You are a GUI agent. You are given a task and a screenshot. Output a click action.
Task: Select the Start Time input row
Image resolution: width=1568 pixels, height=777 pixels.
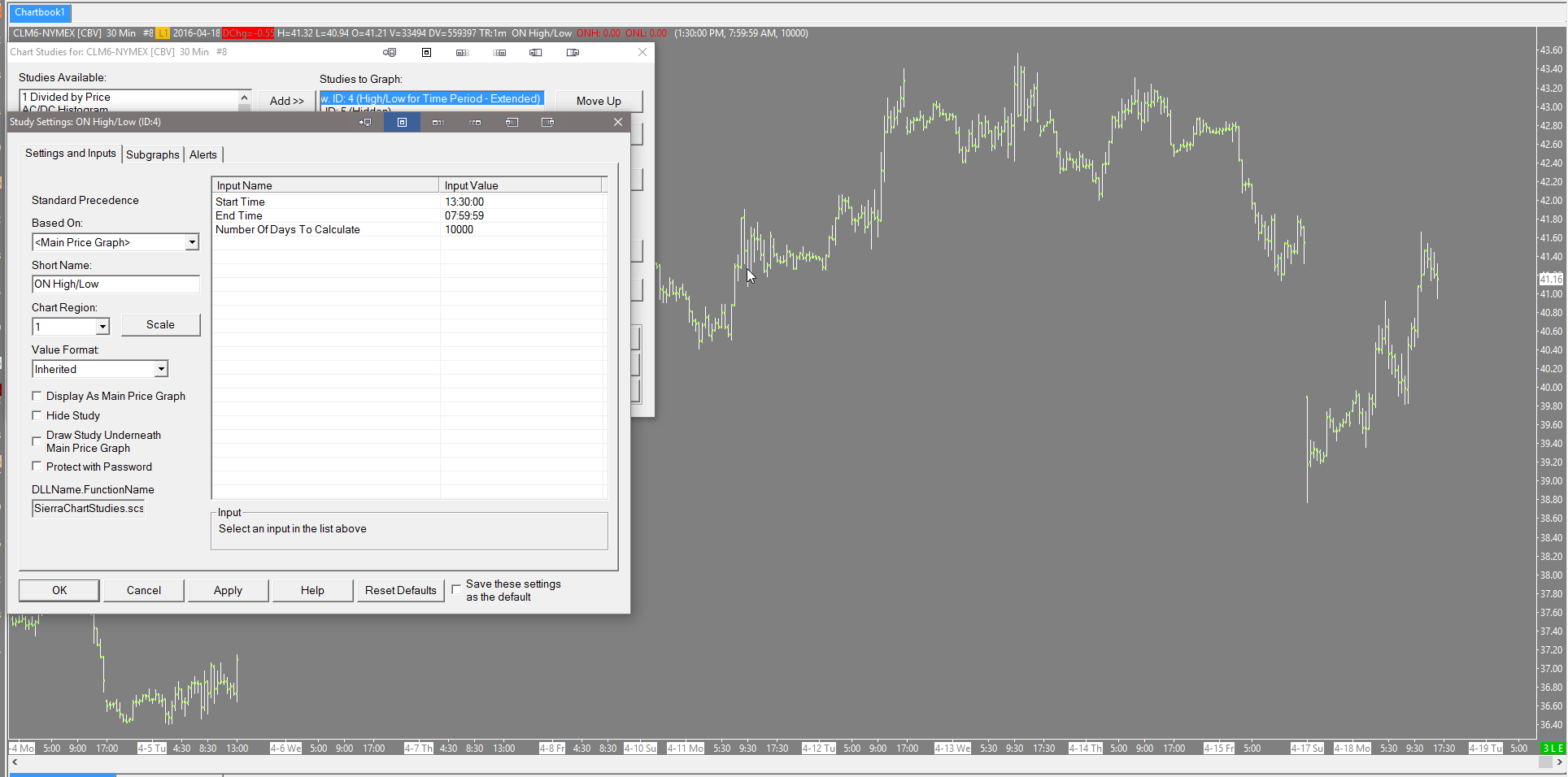(x=409, y=202)
